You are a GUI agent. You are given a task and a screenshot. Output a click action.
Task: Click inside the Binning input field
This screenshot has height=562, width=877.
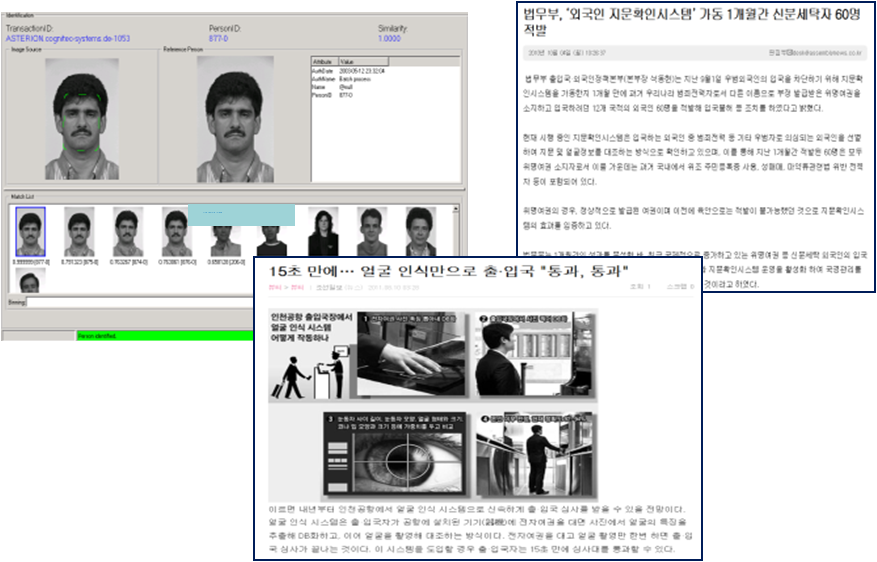tap(140, 302)
